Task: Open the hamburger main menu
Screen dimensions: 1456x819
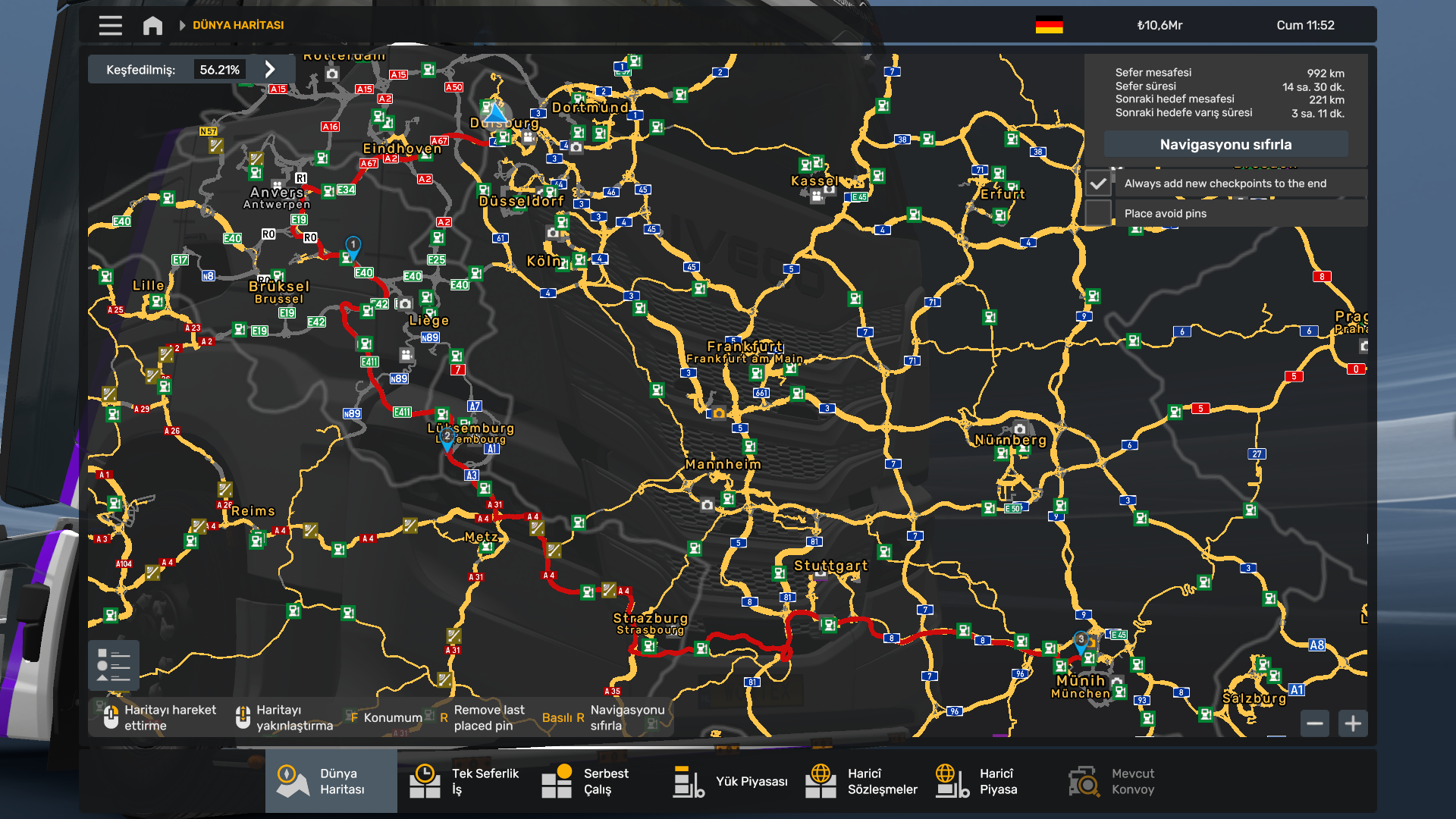Action: click(110, 26)
